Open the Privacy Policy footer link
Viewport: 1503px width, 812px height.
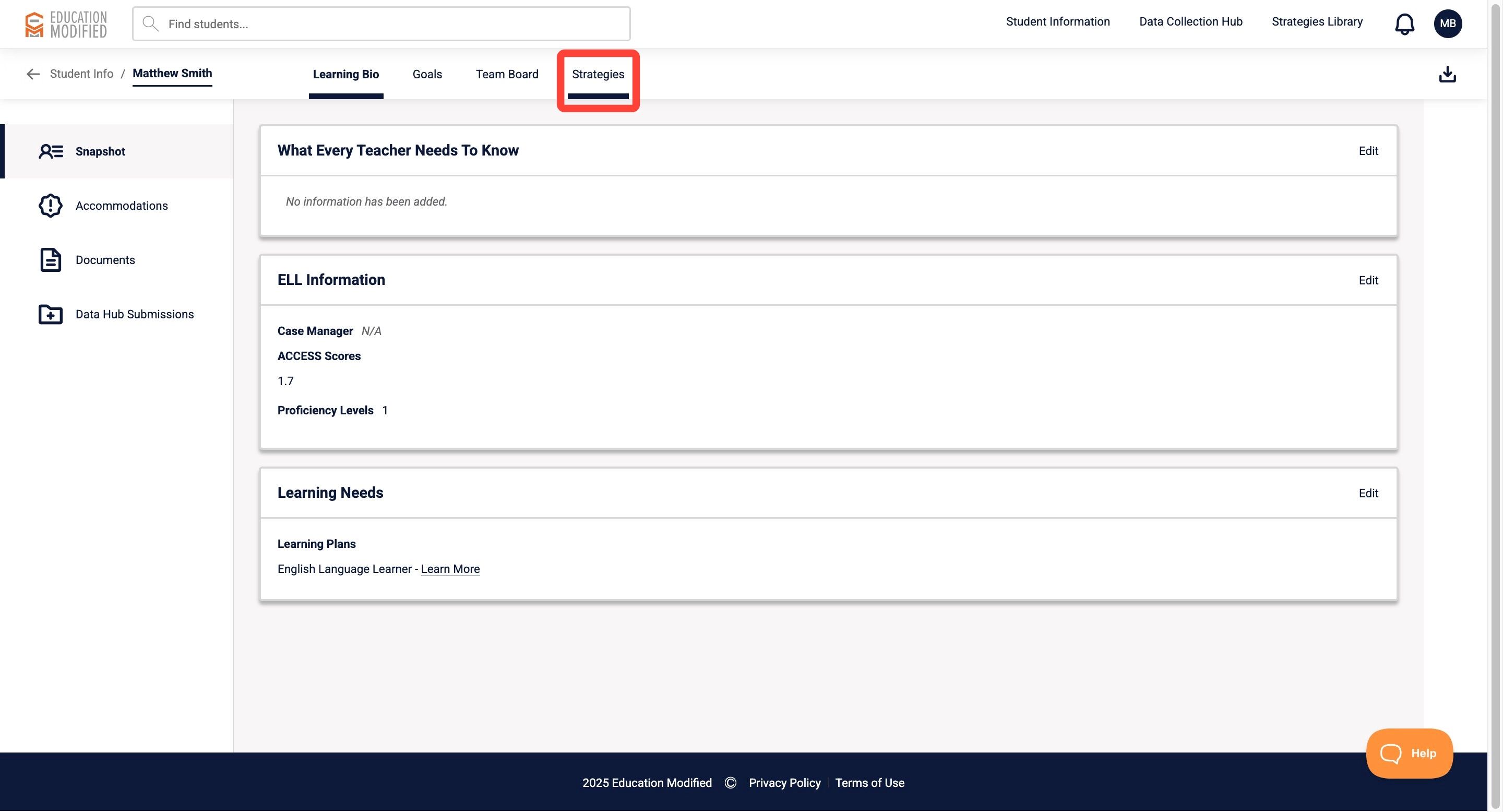(x=784, y=783)
